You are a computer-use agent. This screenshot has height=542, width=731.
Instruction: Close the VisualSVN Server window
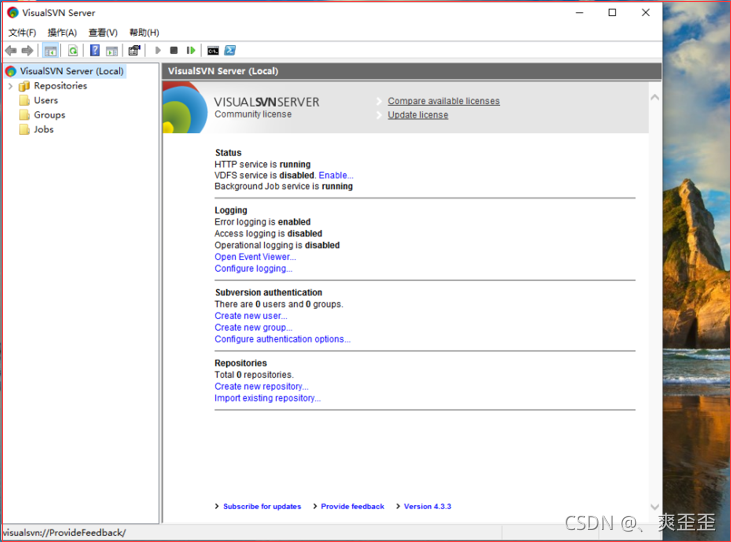[645, 13]
